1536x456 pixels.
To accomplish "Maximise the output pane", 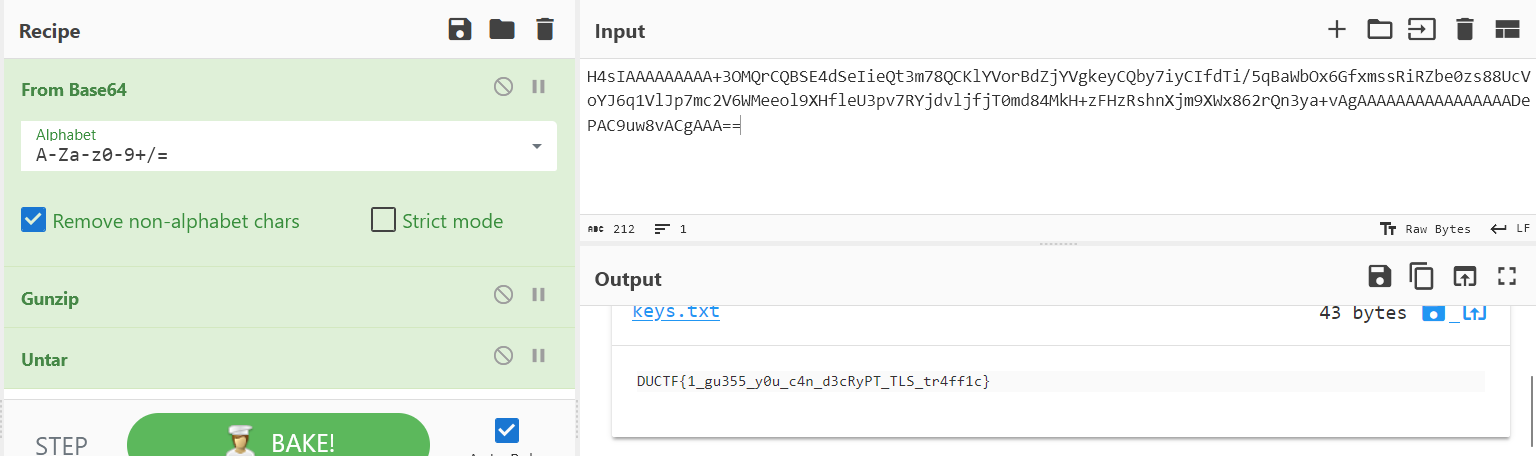I will coord(1507,277).
